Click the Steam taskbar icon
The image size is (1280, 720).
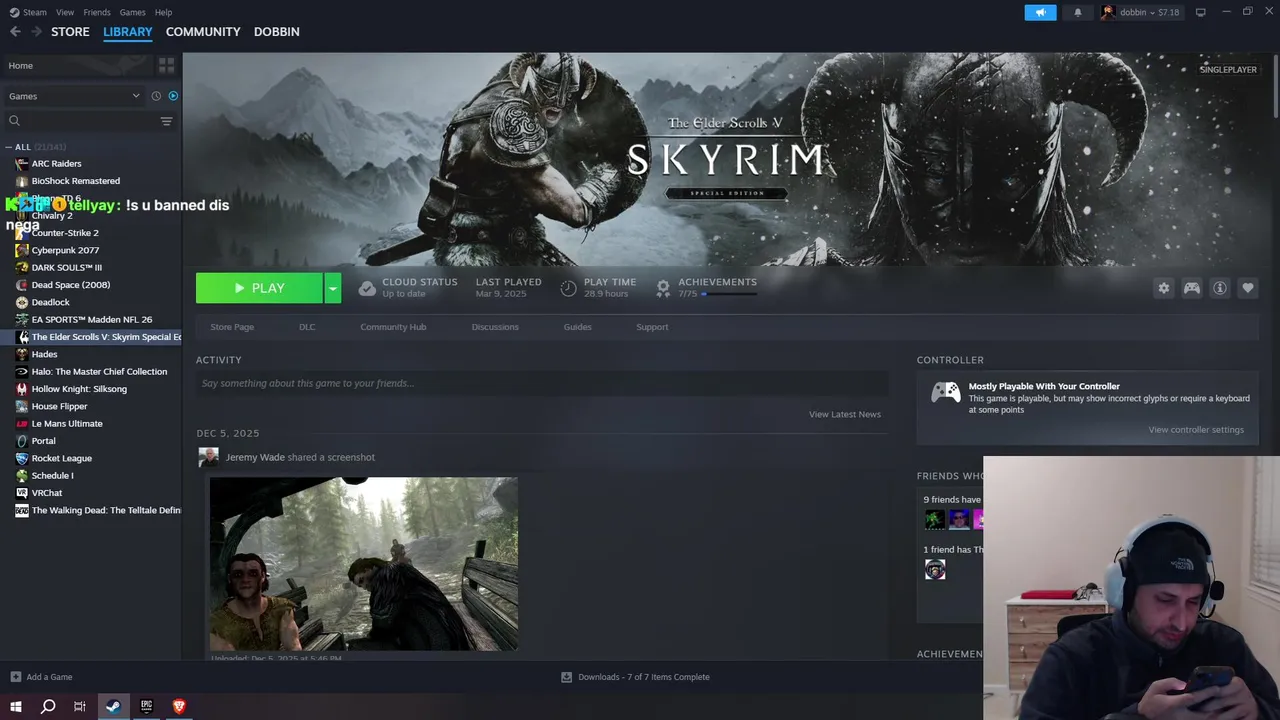pos(113,707)
